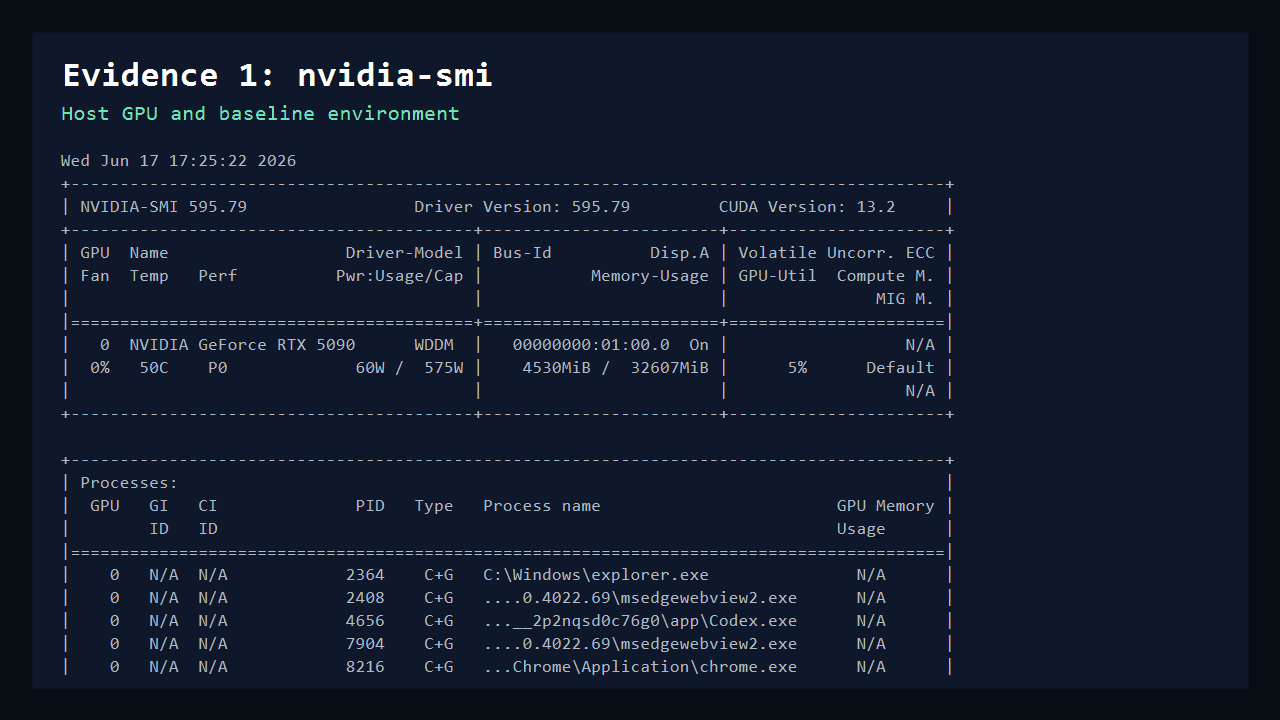Click the 'Process name' column header
The height and width of the screenshot is (720, 1280).
tap(542, 506)
